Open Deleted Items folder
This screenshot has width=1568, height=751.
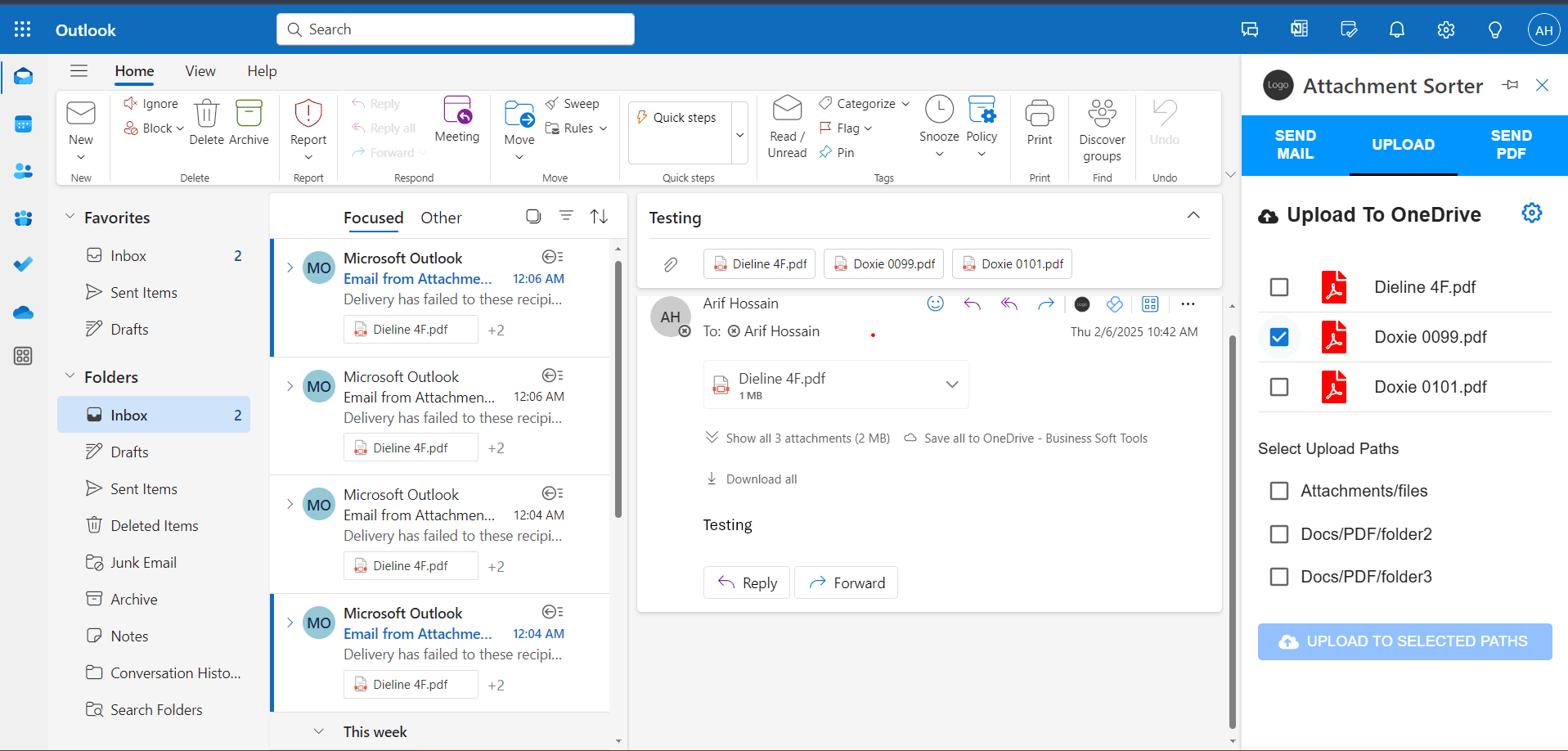(154, 525)
